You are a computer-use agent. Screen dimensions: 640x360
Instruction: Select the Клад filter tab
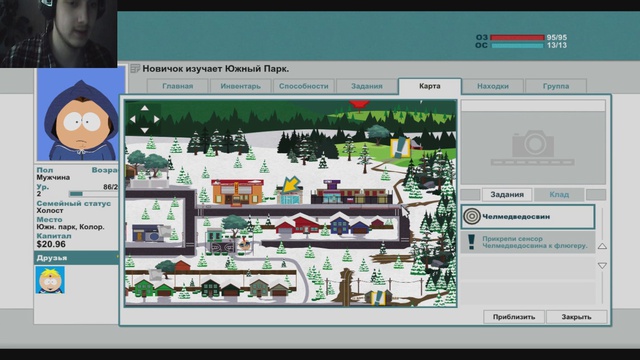[559, 195]
